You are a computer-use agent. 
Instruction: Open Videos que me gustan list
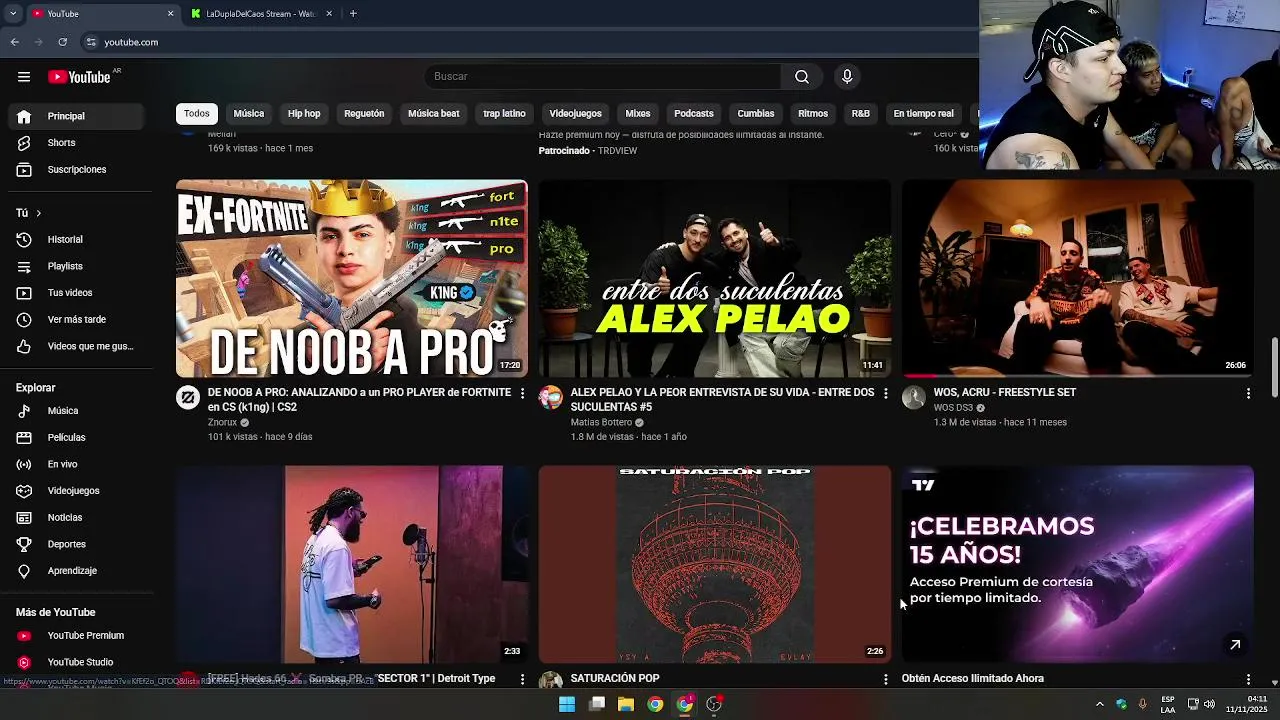tap(78, 346)
